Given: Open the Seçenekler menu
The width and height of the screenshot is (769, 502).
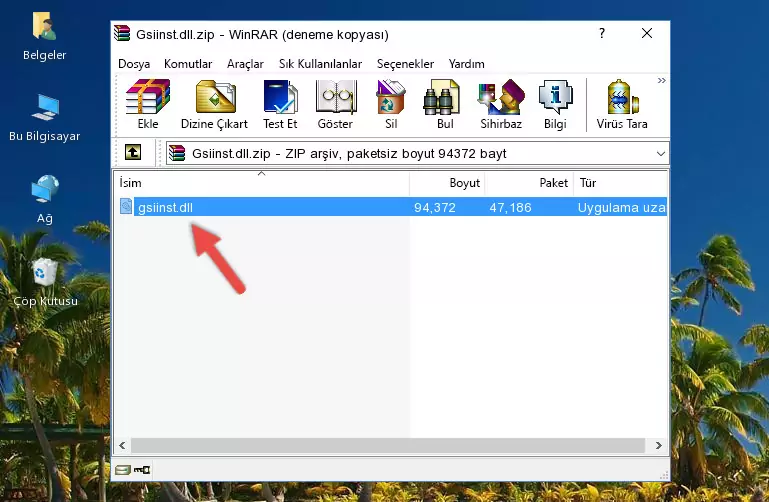Looking at the screenshot, I should coord(405,64).
